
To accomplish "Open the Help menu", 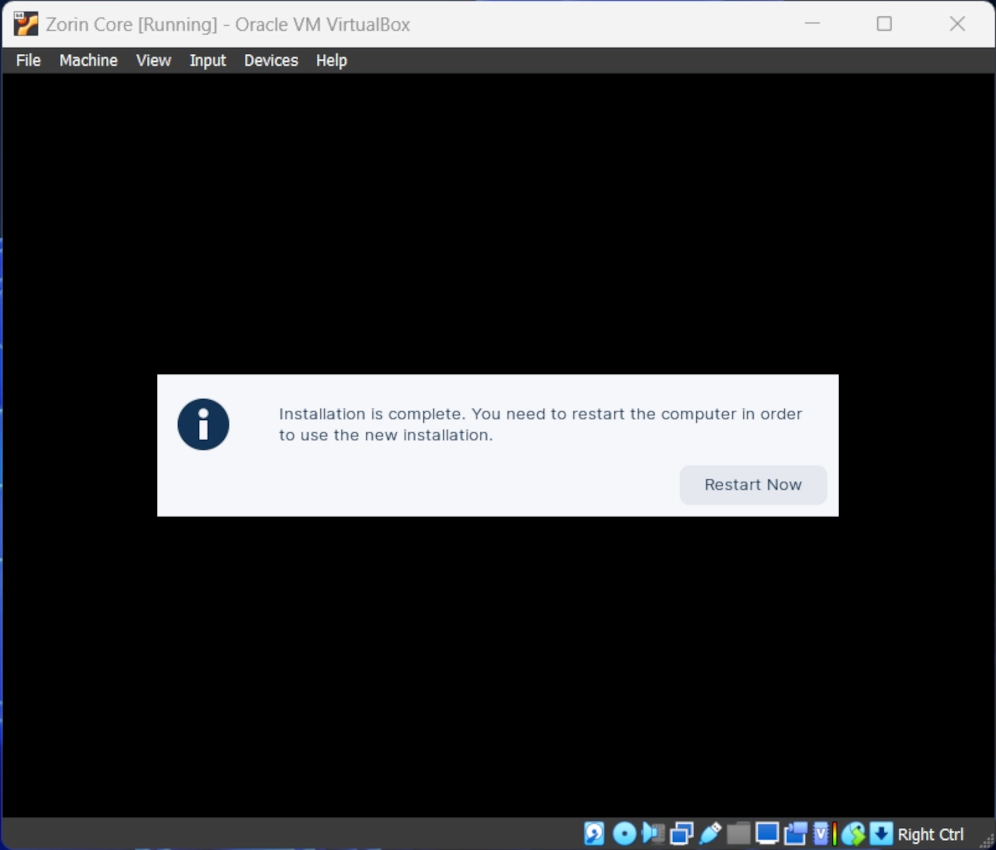I will pos(332,60).
